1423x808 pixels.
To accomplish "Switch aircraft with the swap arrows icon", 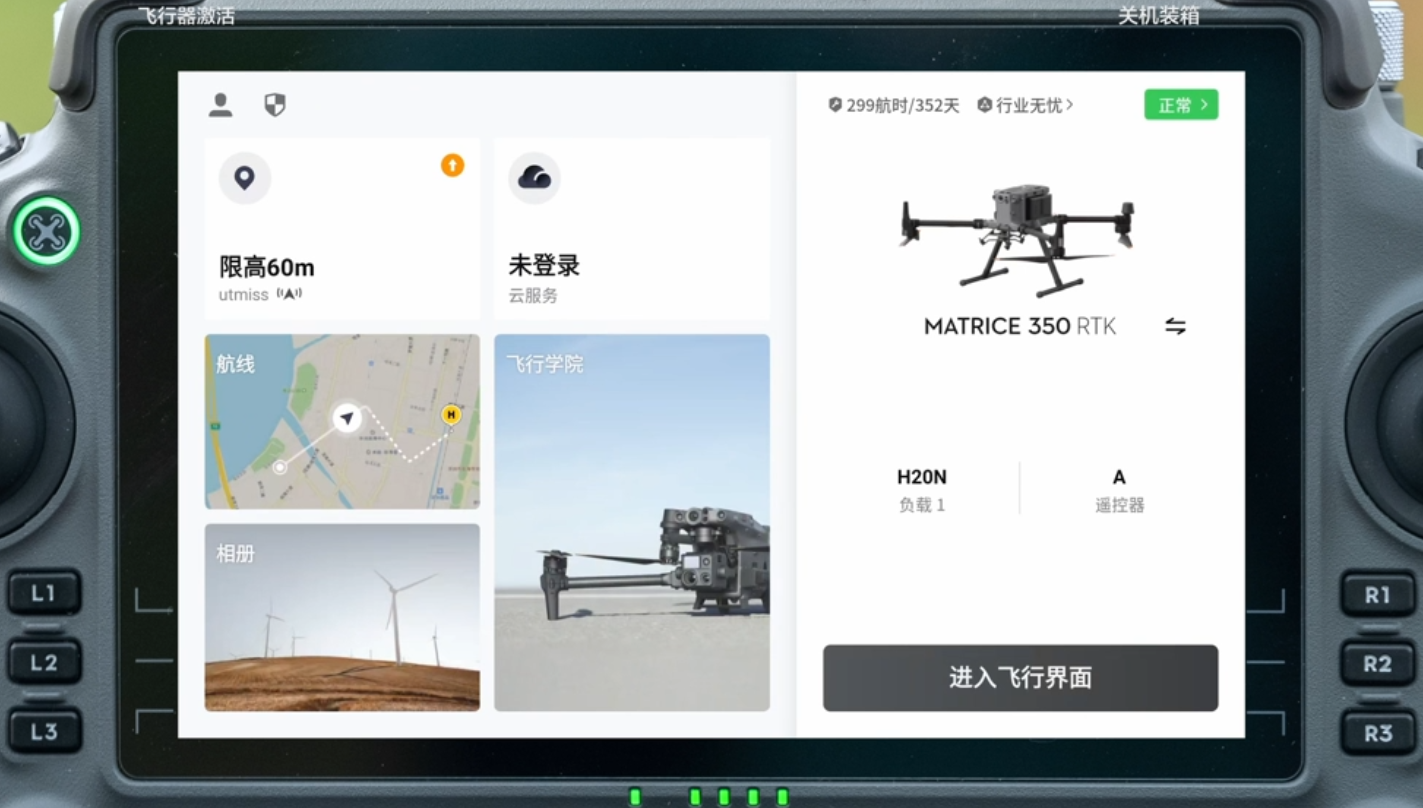I will (x=1175, y=327).
